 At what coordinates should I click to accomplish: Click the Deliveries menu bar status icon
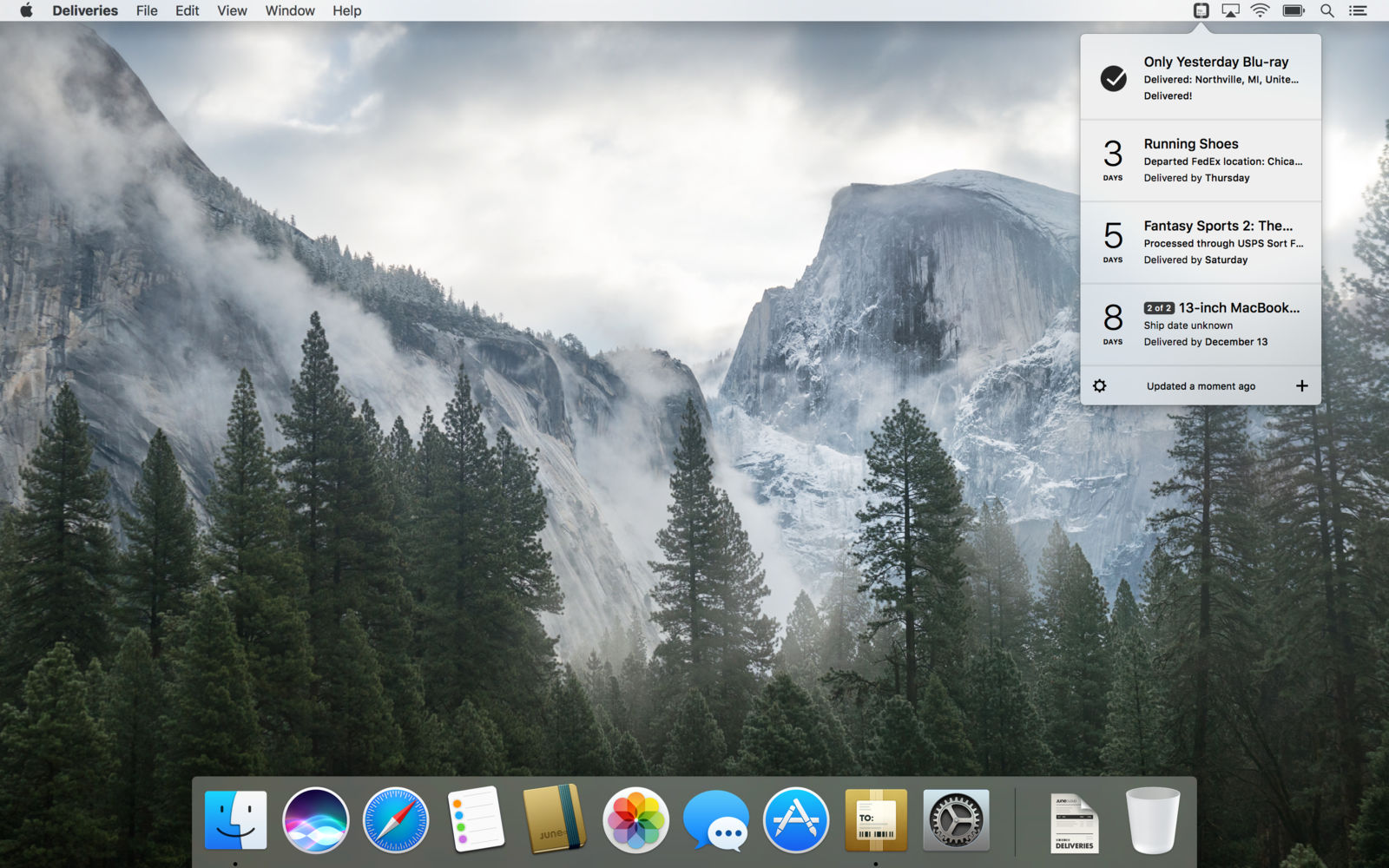click(x=1201, y=10)
